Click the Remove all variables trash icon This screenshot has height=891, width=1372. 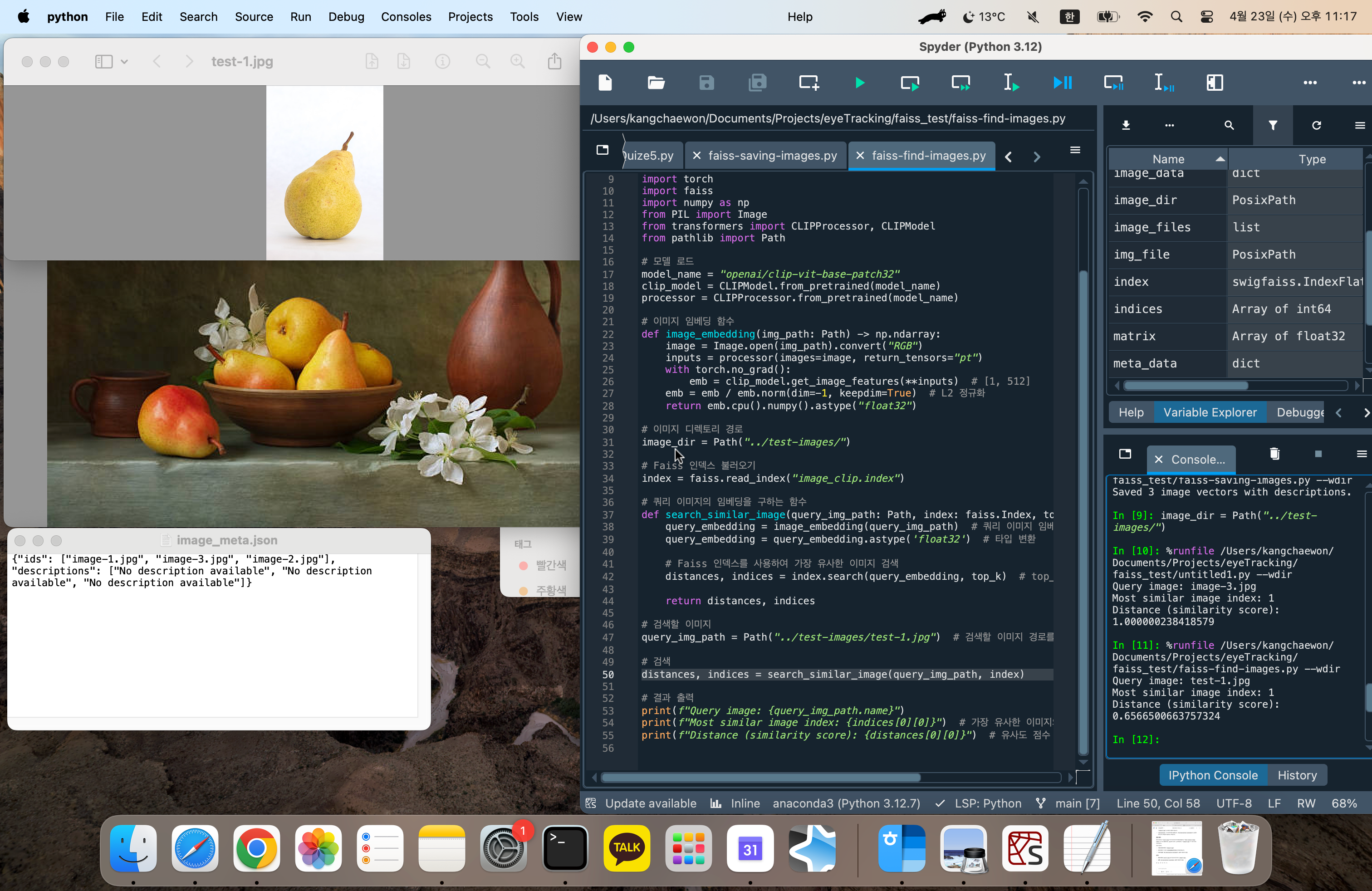click(x=1274, y=455)
